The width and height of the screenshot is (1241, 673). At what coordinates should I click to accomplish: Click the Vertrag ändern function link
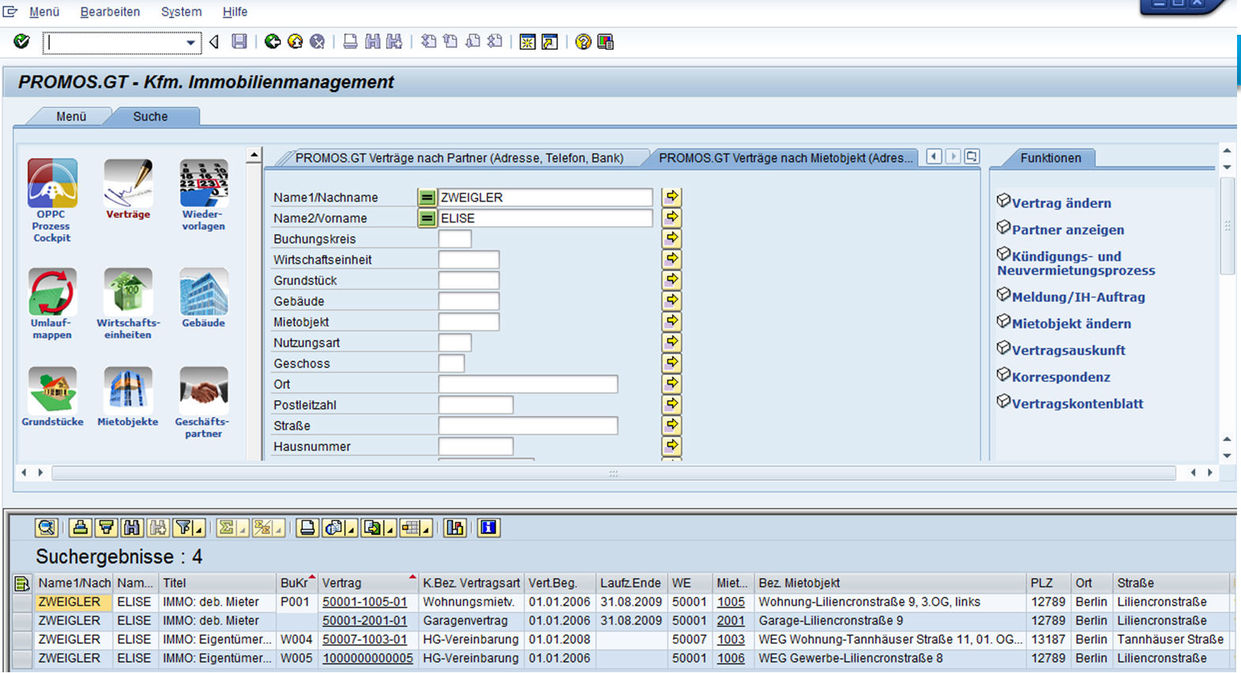(x=1061, y=203)
